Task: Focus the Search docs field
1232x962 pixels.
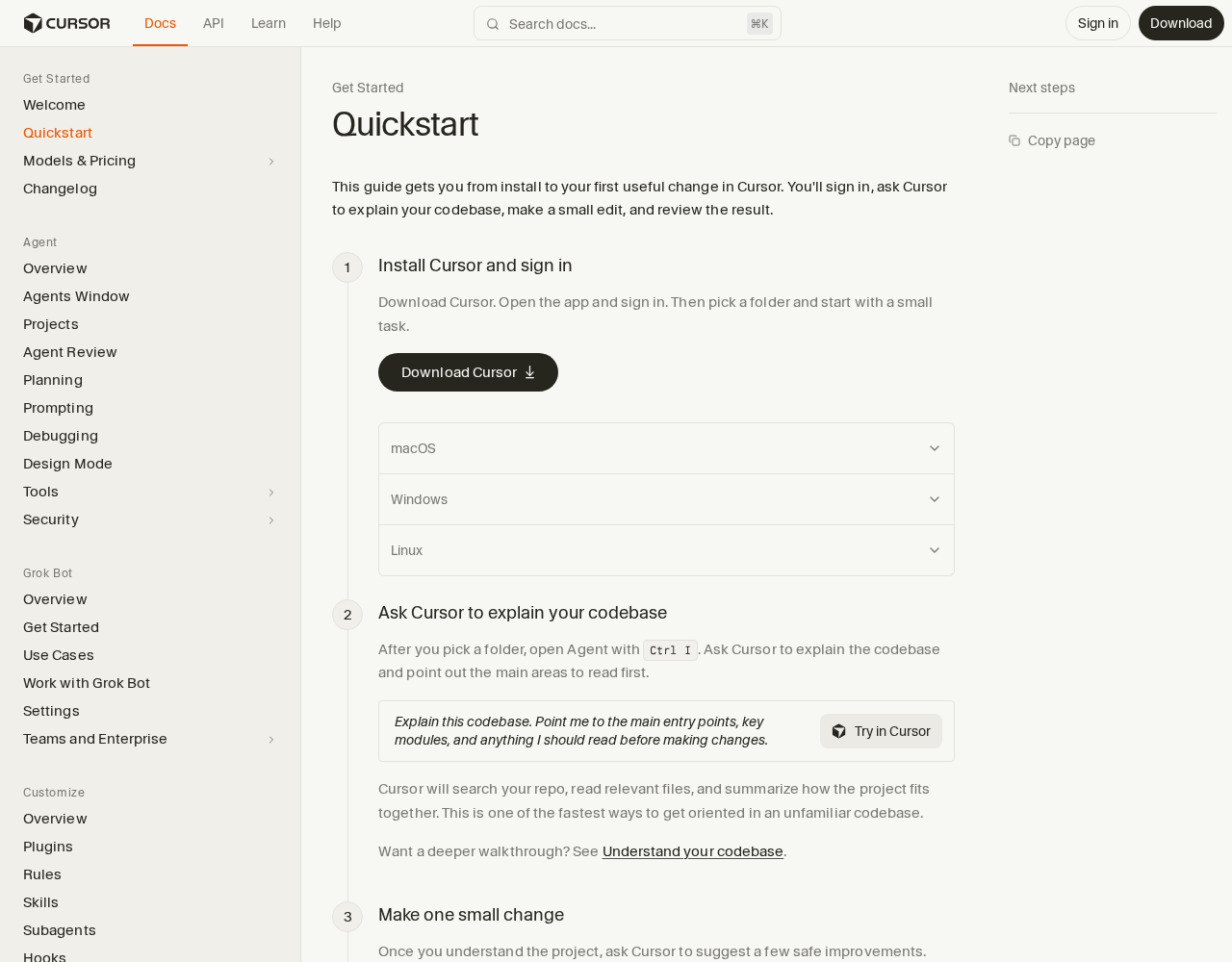Action: point(628,24)
